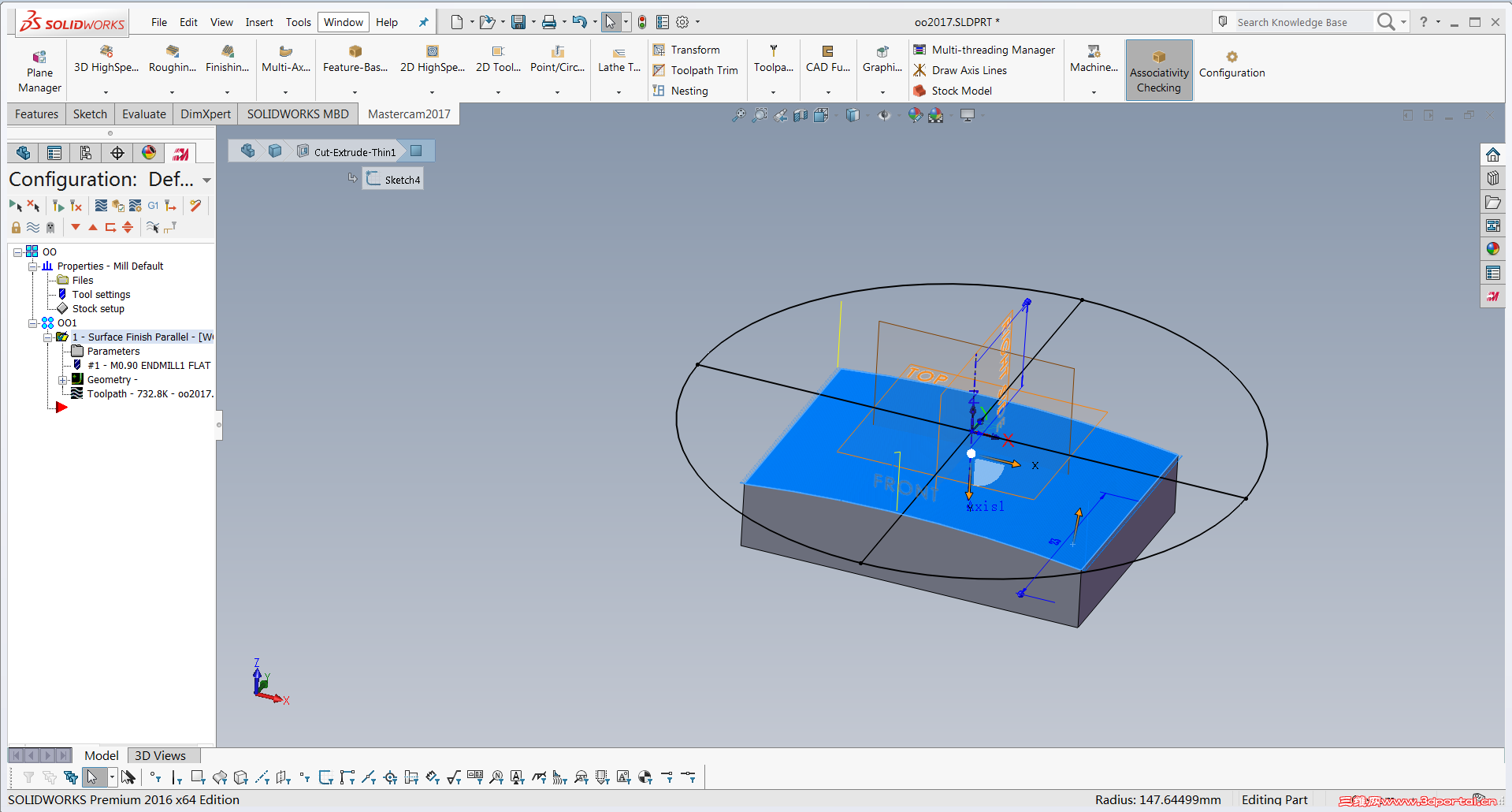Open the Save button dropdown arrow

coord(533,22)
